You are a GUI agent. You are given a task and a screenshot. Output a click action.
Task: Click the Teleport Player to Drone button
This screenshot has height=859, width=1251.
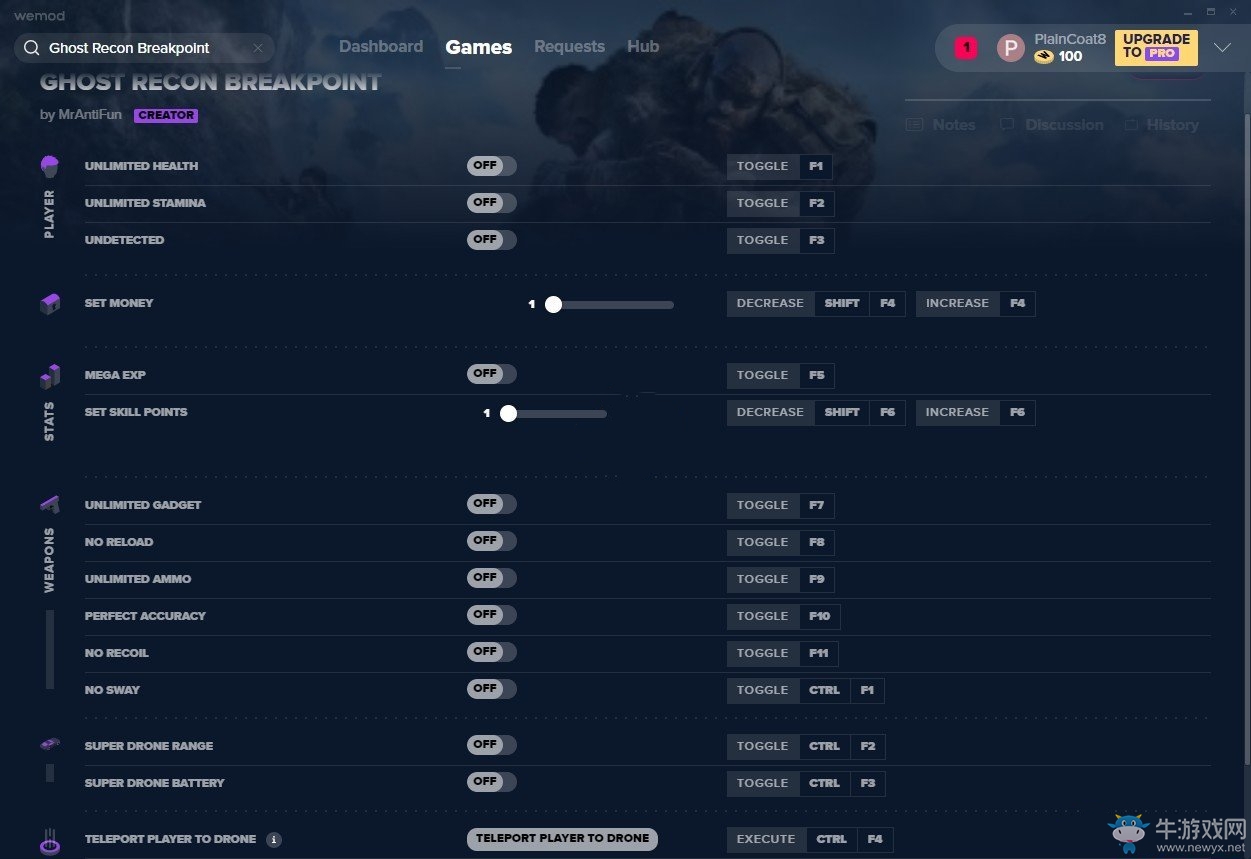click(562, 839)
